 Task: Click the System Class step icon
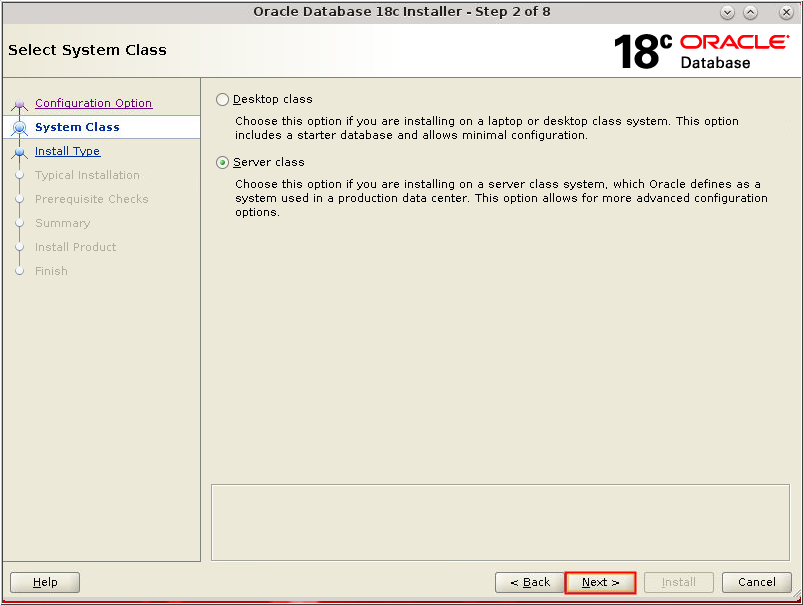click(x=20, y=127)
